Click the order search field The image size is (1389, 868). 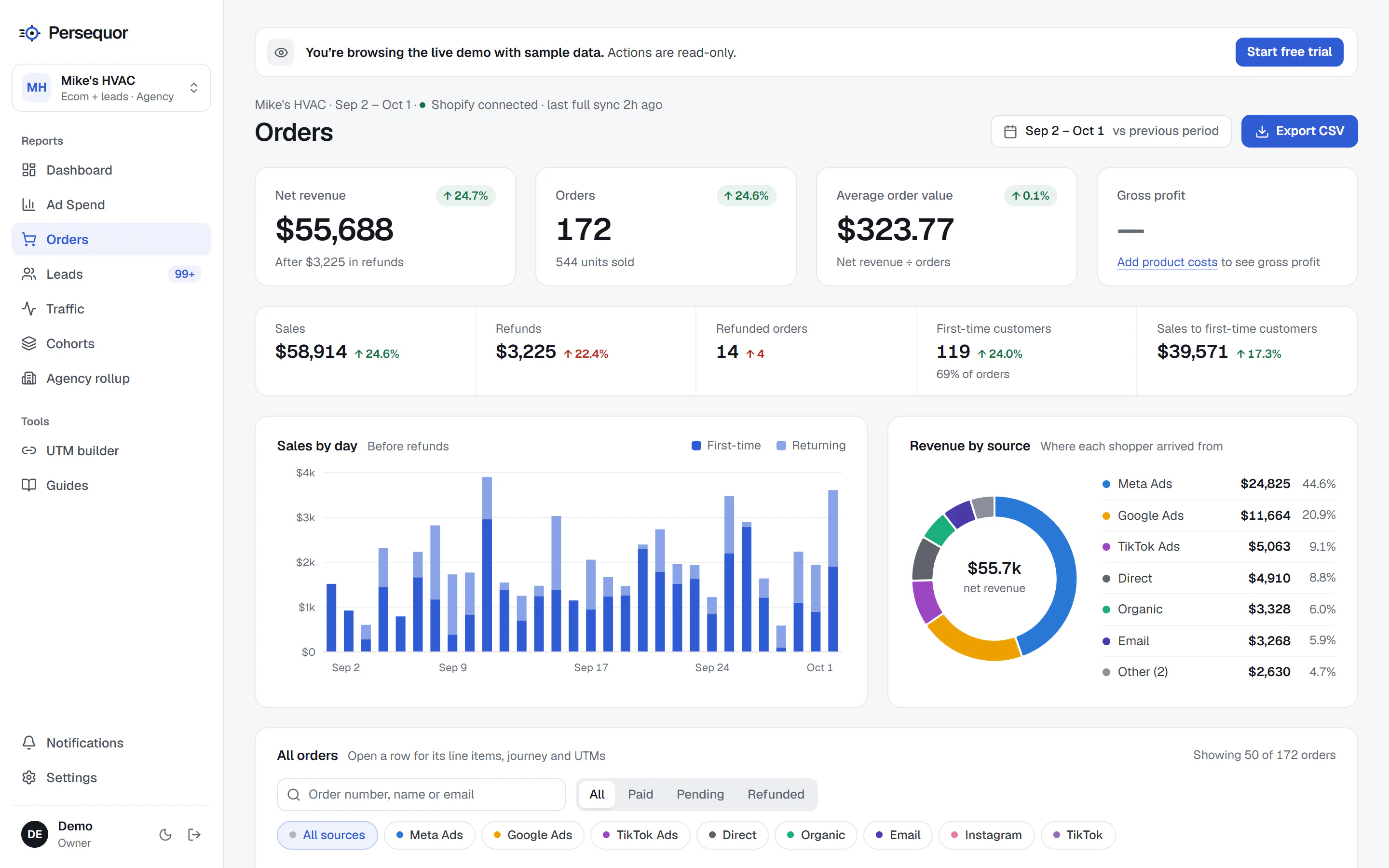pyautogui.click(x=422, y=794)
